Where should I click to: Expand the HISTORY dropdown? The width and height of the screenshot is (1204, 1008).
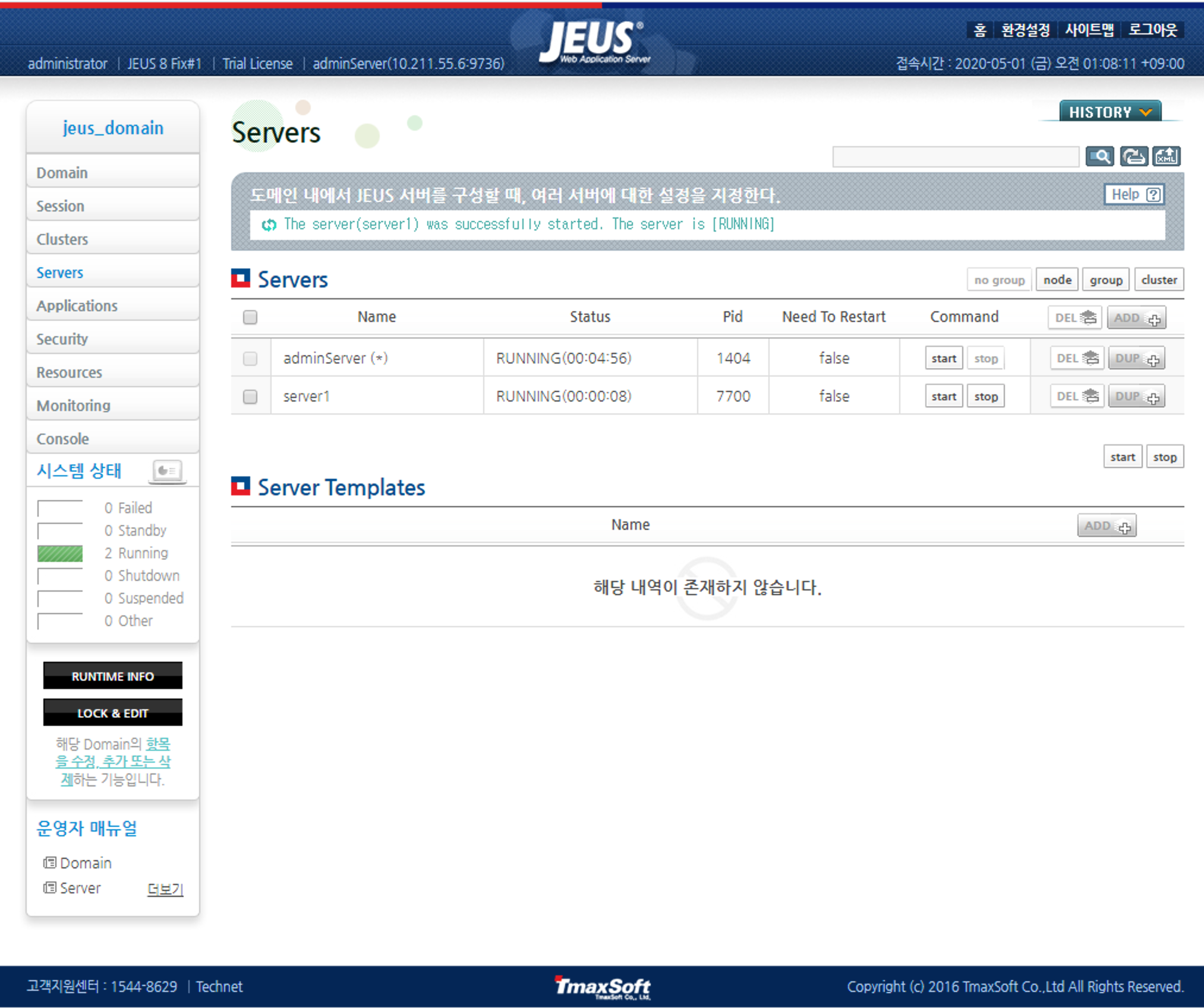[x=1110, y=112]
